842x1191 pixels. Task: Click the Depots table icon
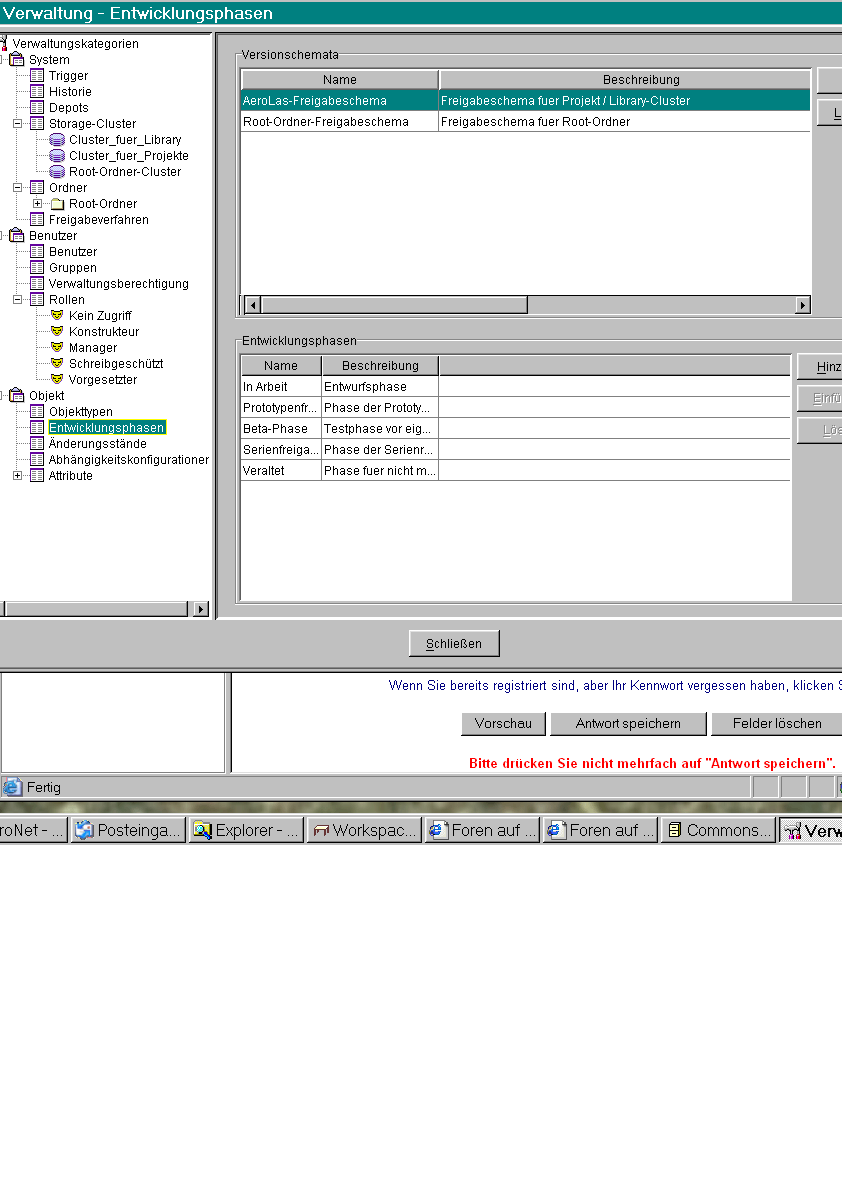pos(36,107)
